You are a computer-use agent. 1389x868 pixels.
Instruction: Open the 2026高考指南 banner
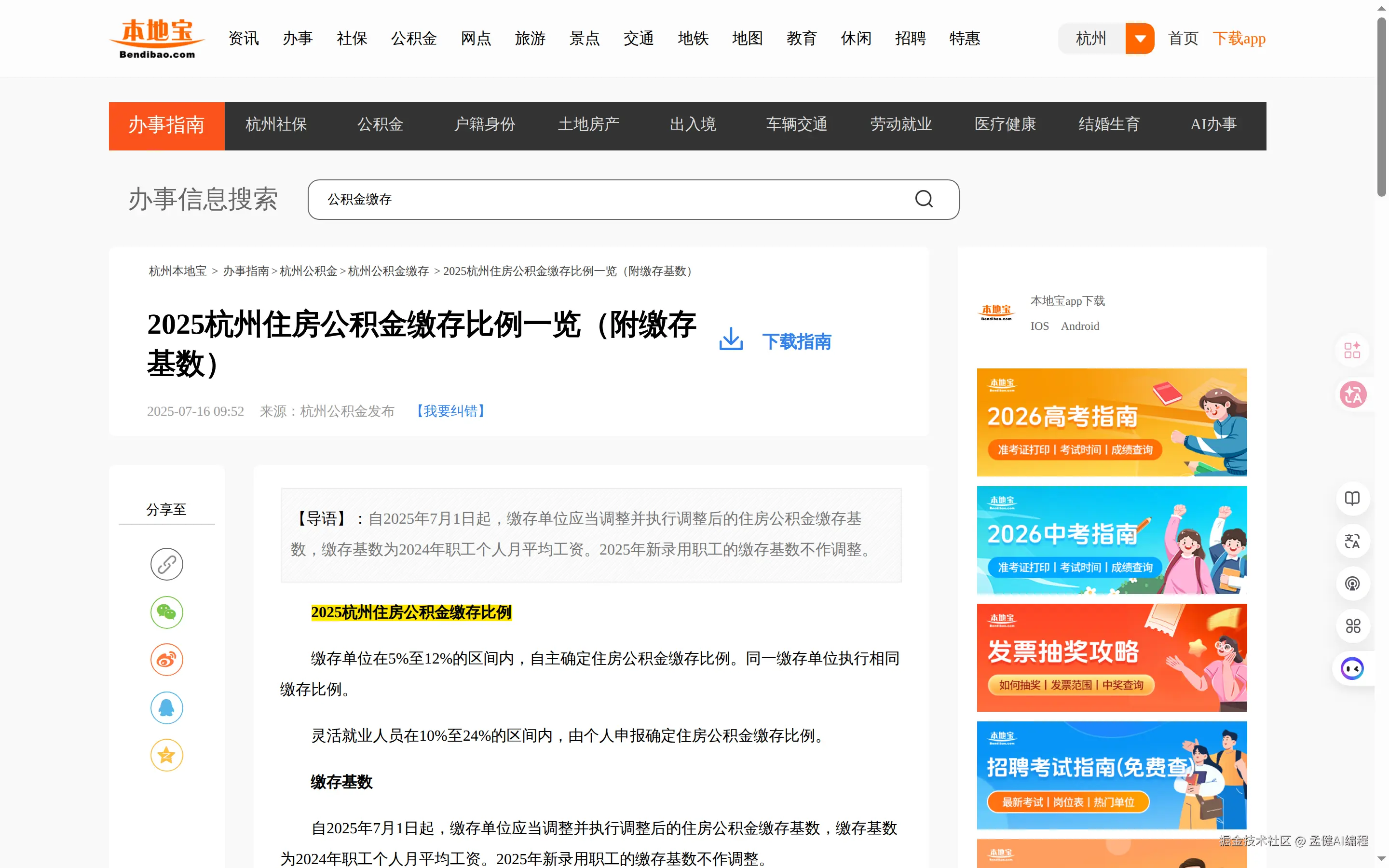click(x=1112, y=422)
